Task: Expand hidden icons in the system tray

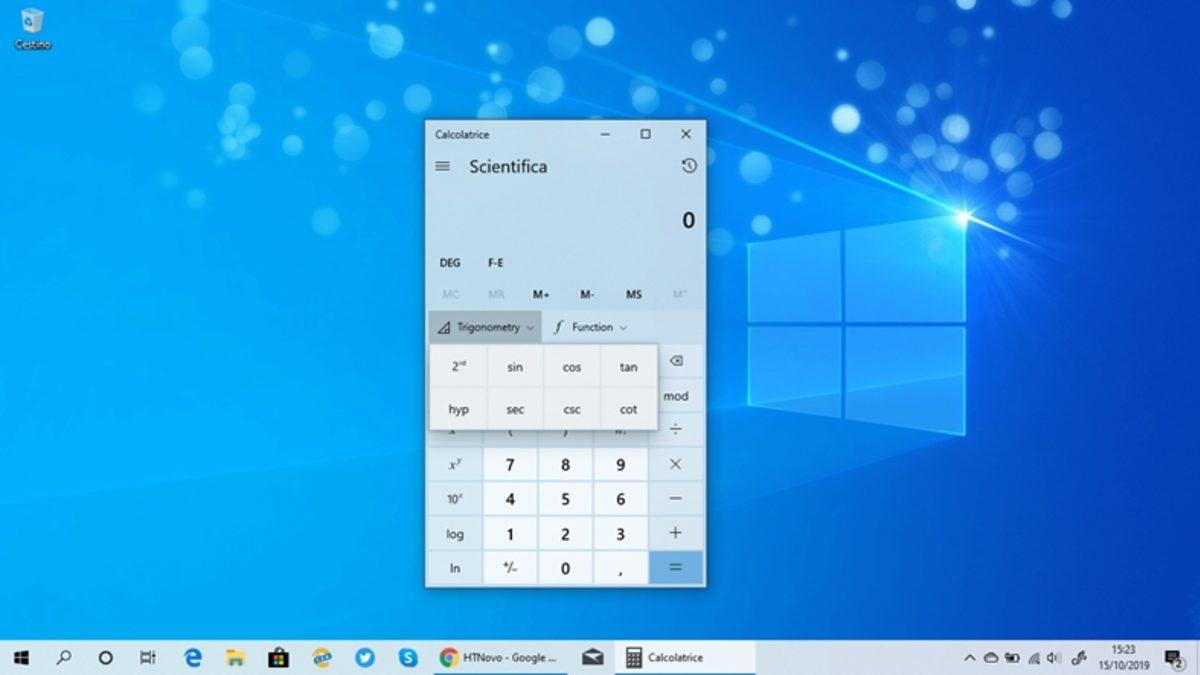Action: point(969,658)
